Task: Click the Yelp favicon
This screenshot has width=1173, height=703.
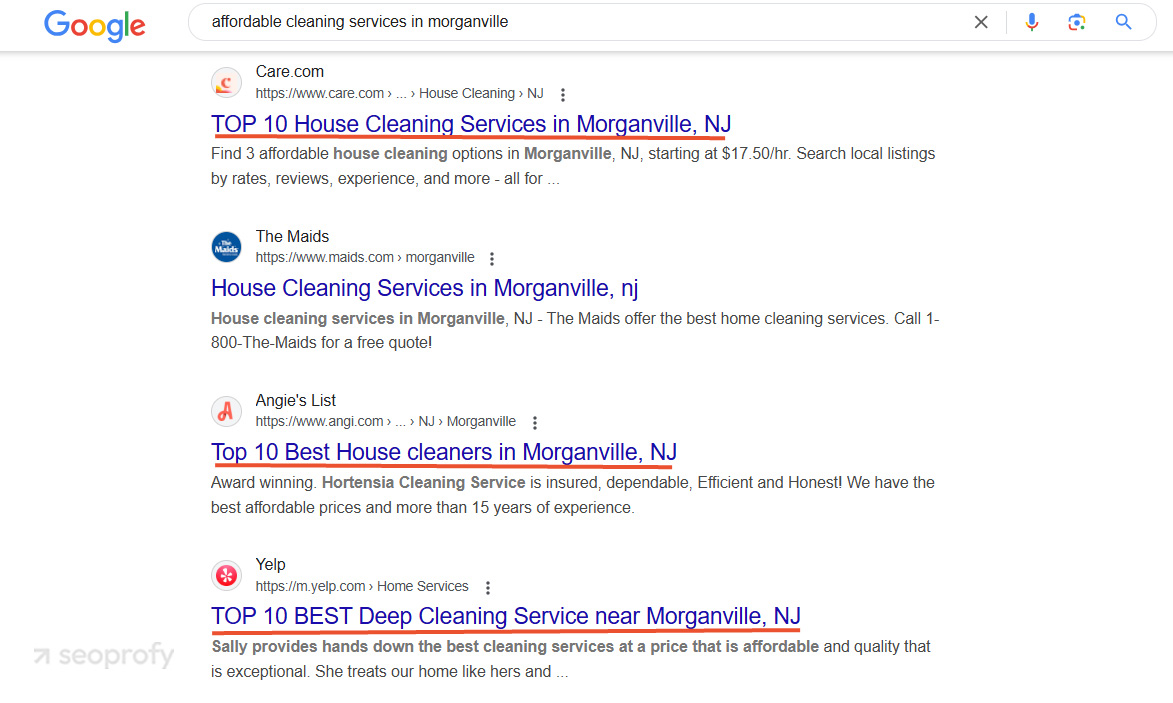Action: click(x=226, y=575)
